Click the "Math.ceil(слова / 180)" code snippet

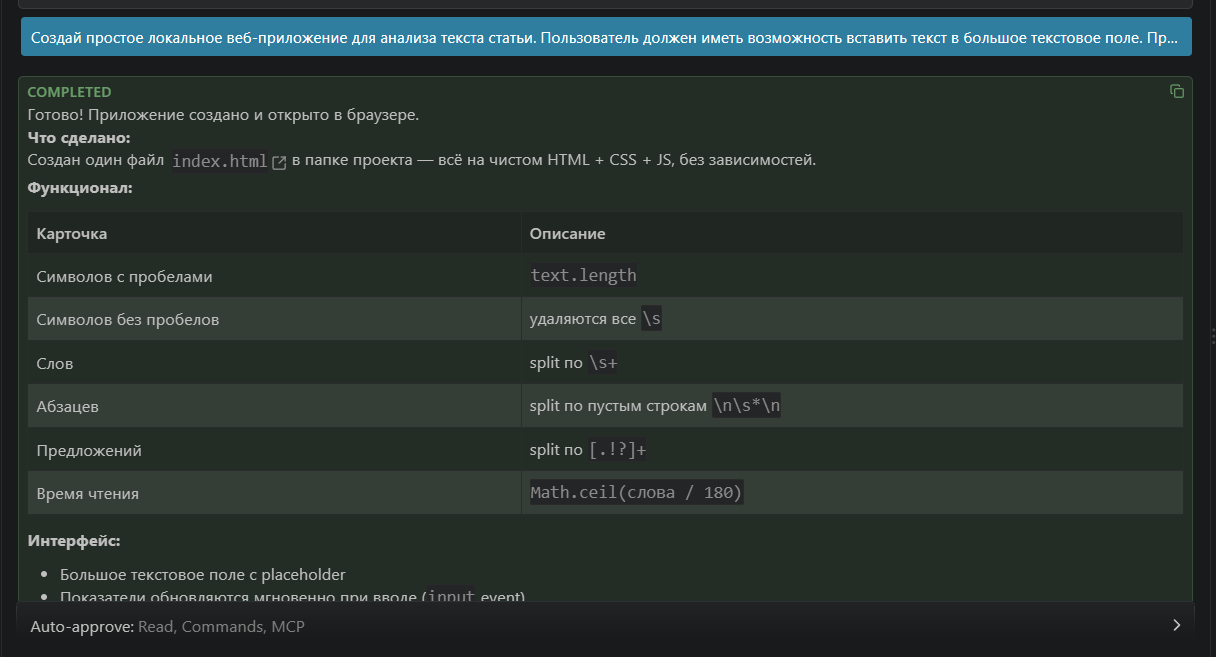point(637,493)
